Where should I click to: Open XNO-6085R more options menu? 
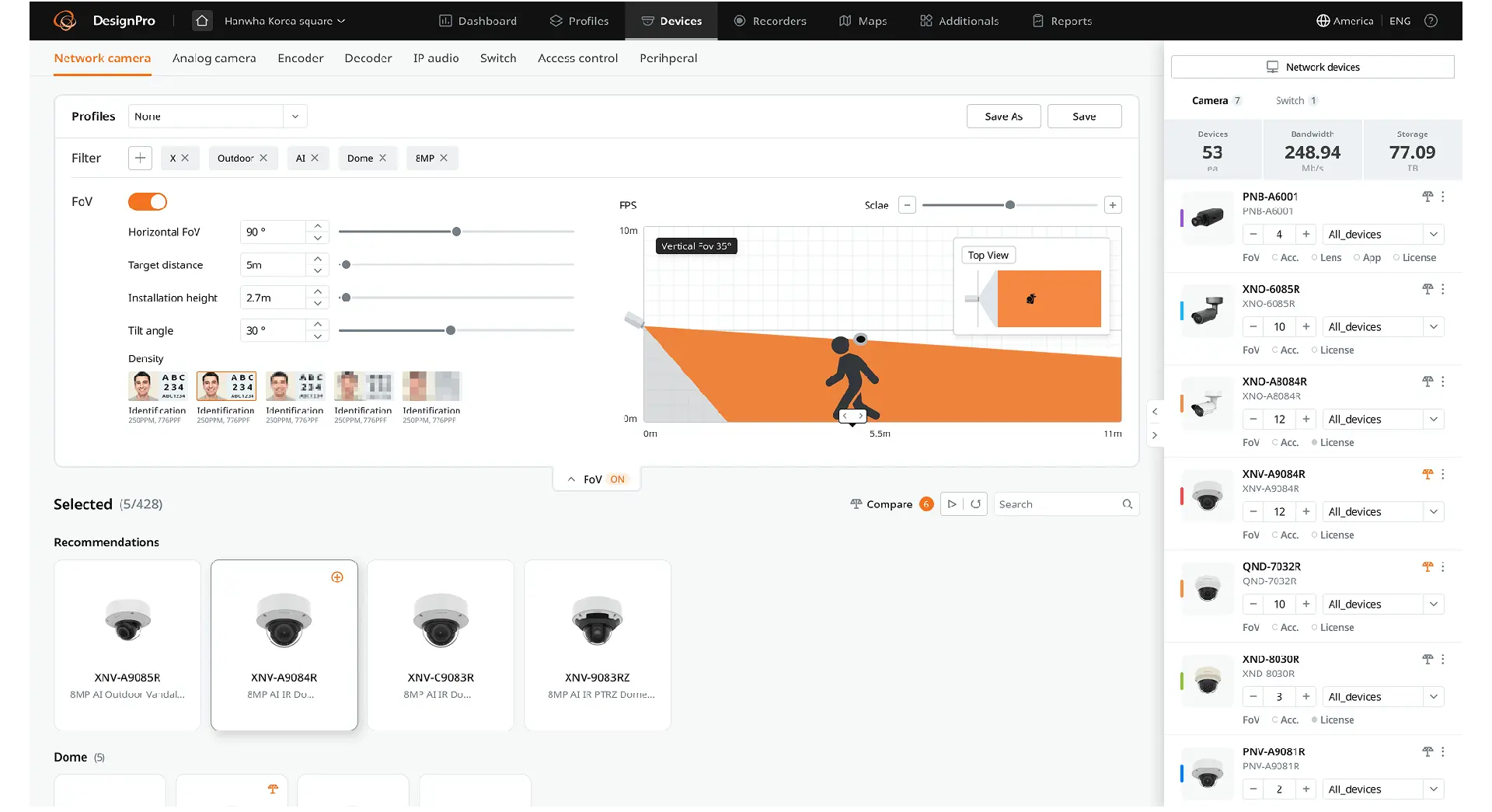[1443, 290]
